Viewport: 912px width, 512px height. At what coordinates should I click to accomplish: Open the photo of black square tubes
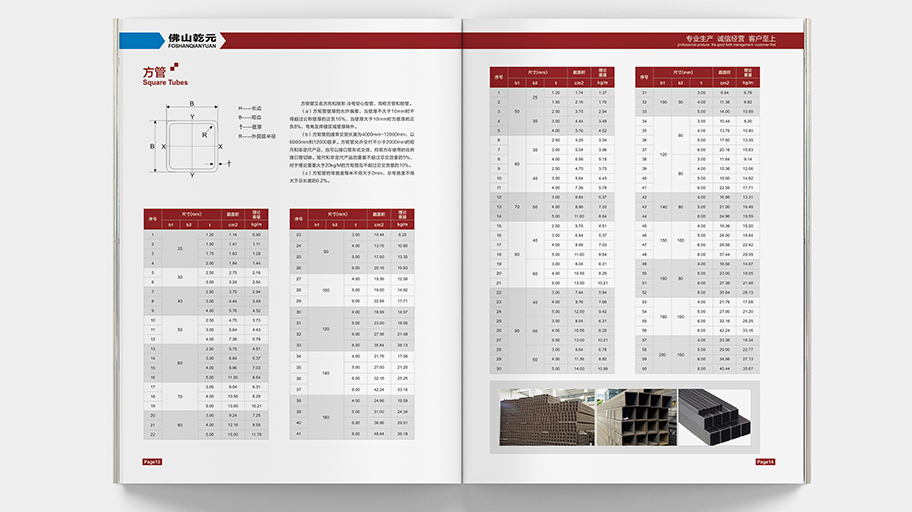pos(715,417)
